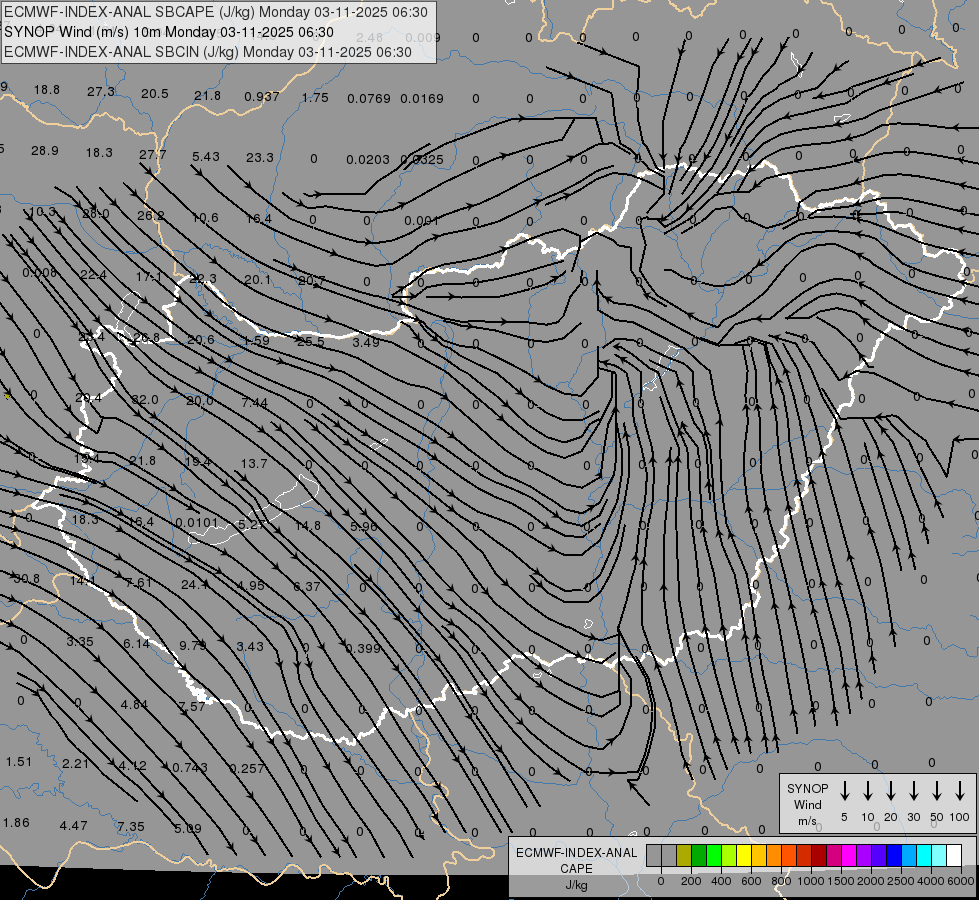Click the 5.96 CAPE value on map
979x900 pixels.
pos(364,527)
